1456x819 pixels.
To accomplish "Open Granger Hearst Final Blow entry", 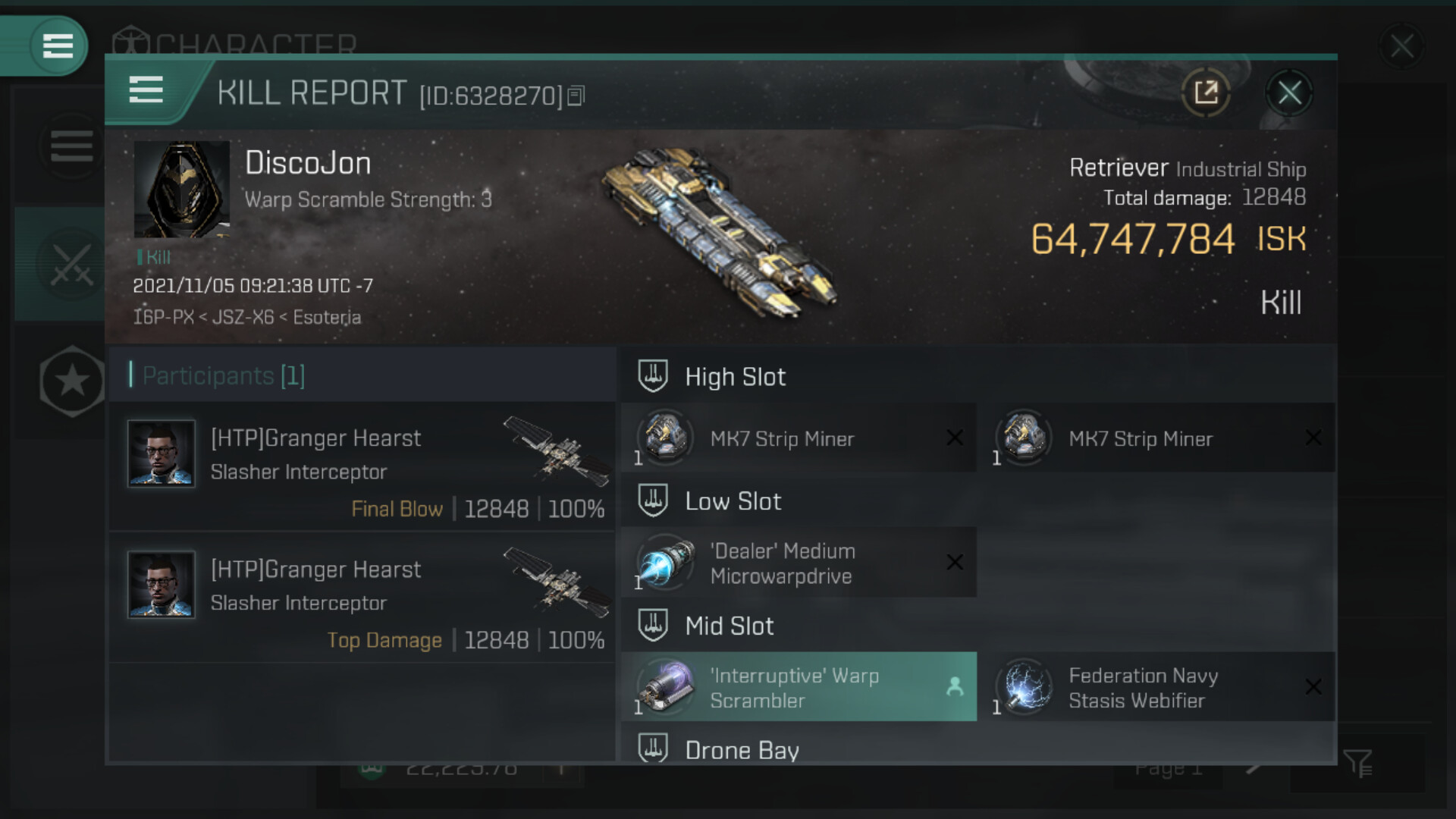I will tap(362, 467).
